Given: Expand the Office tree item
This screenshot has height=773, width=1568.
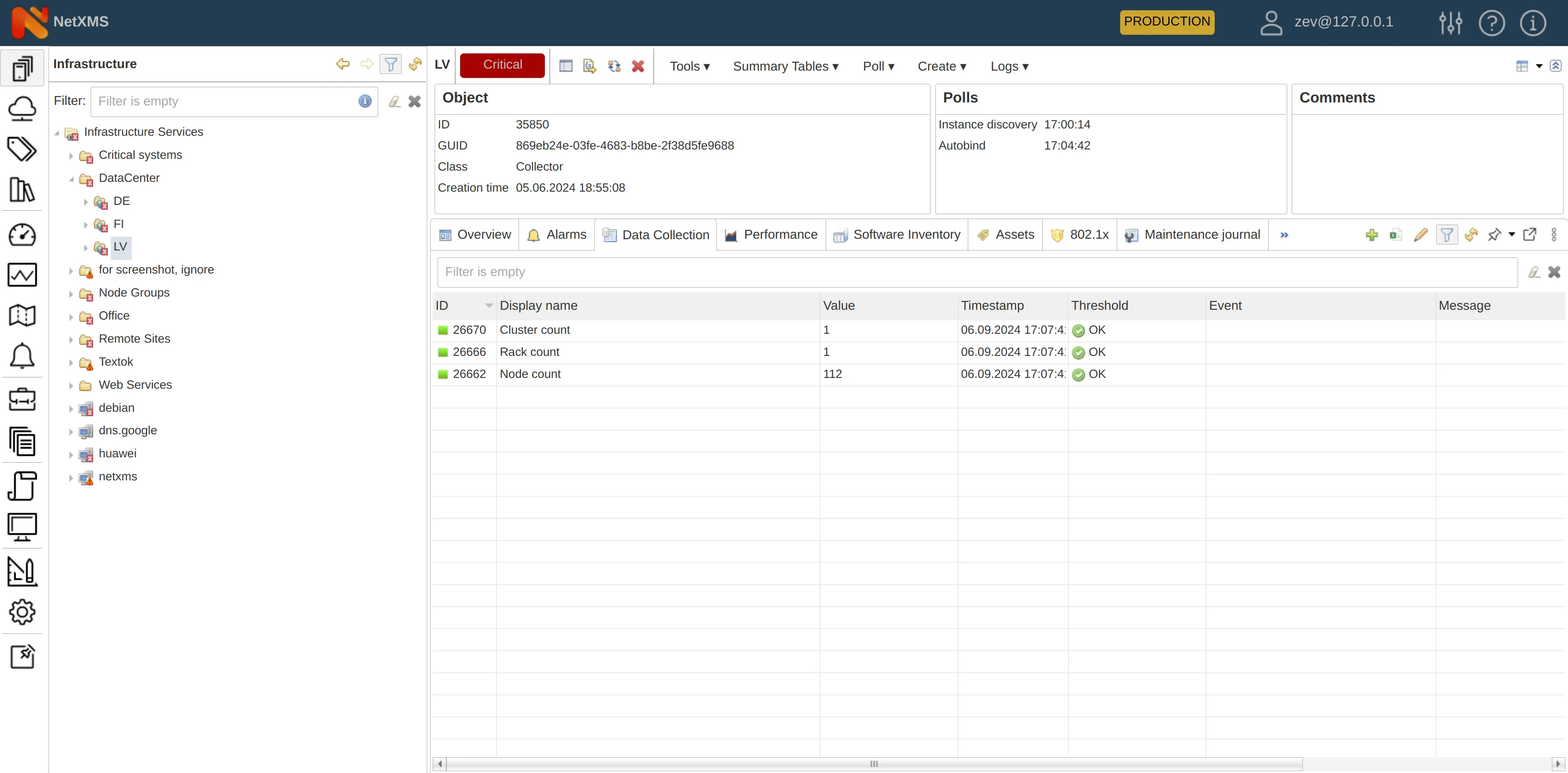Looking at the screenshot, I should tap(71, 317).
